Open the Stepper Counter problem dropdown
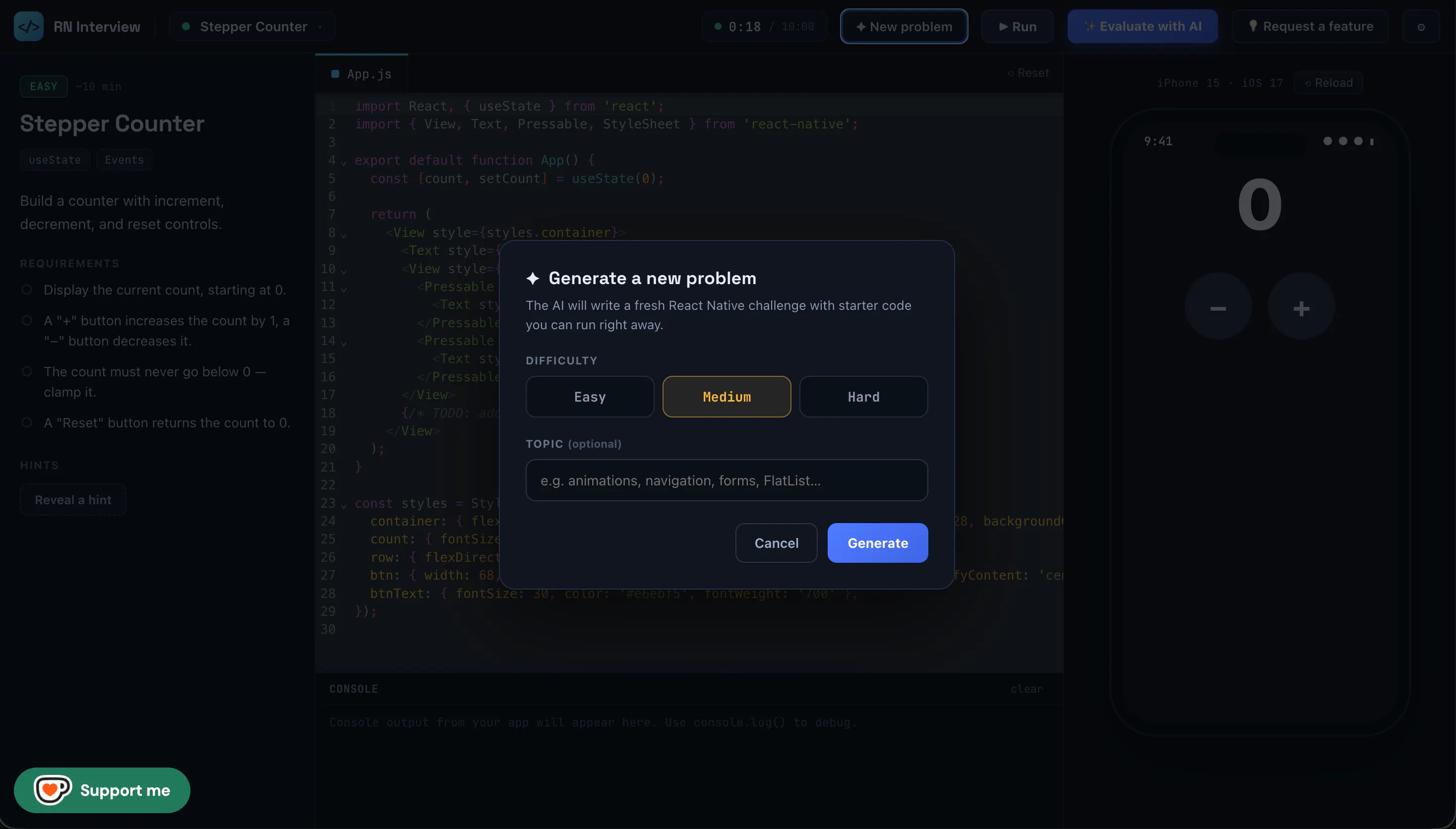The height and width of the screenshot is (829, 1456). 252,27
